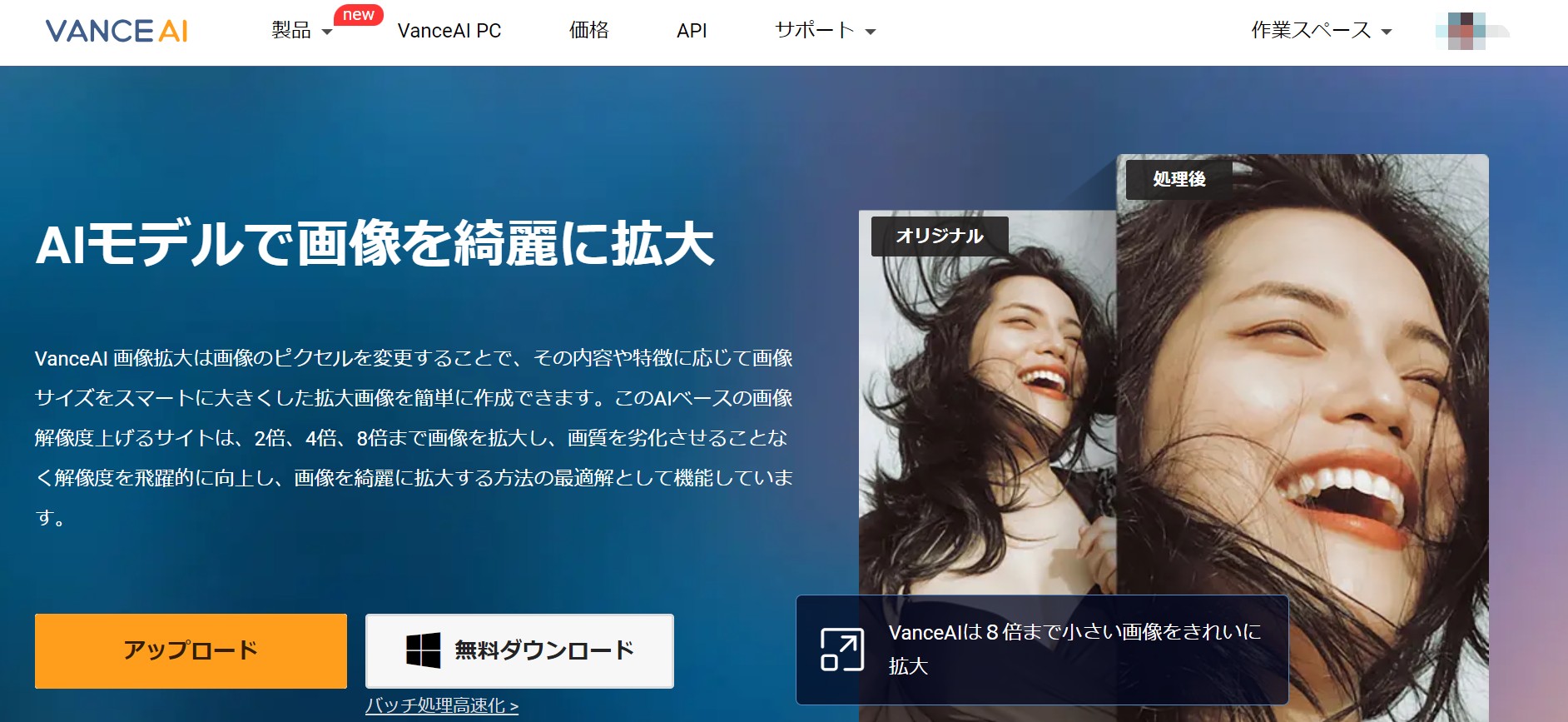The width and height of the screenshot is (1568, 722).
Task: Click the red "new" badge
Action: (x=358, y=15)
